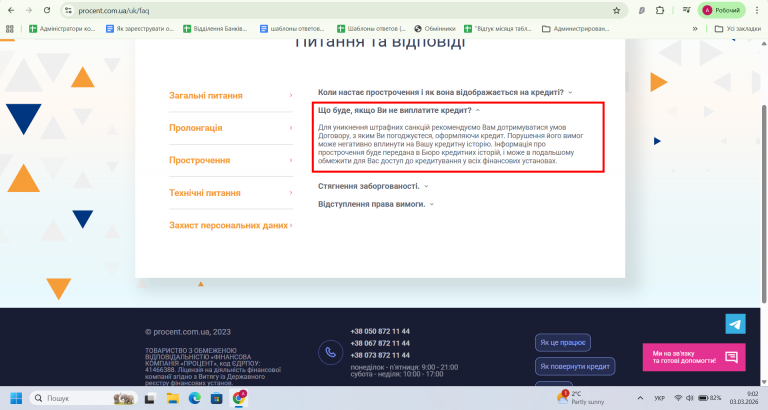
Task: Open the "Відгук місяця табл... bookmark
Action: point(498,29)
